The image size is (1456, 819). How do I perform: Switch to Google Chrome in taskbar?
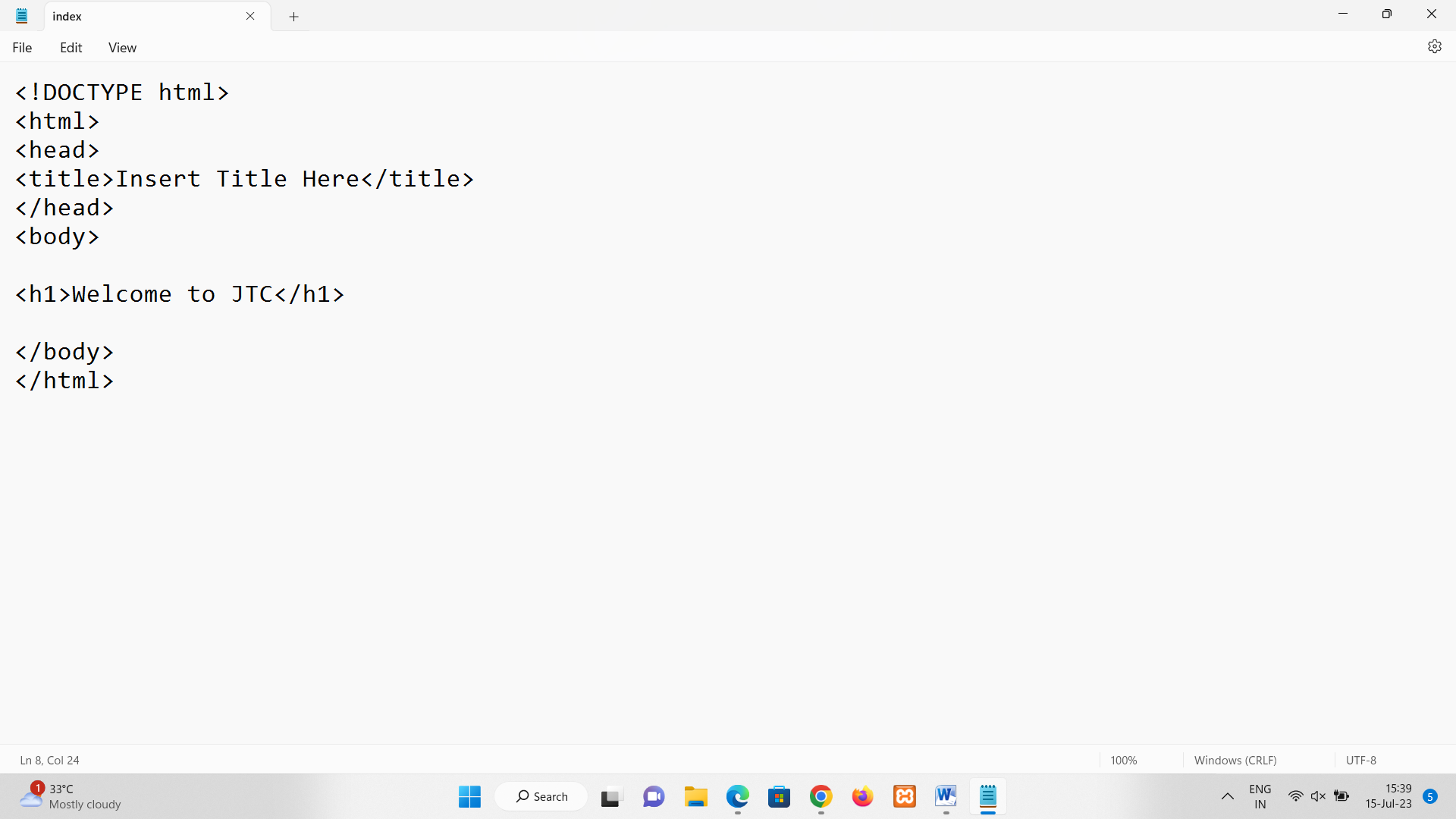821,796
